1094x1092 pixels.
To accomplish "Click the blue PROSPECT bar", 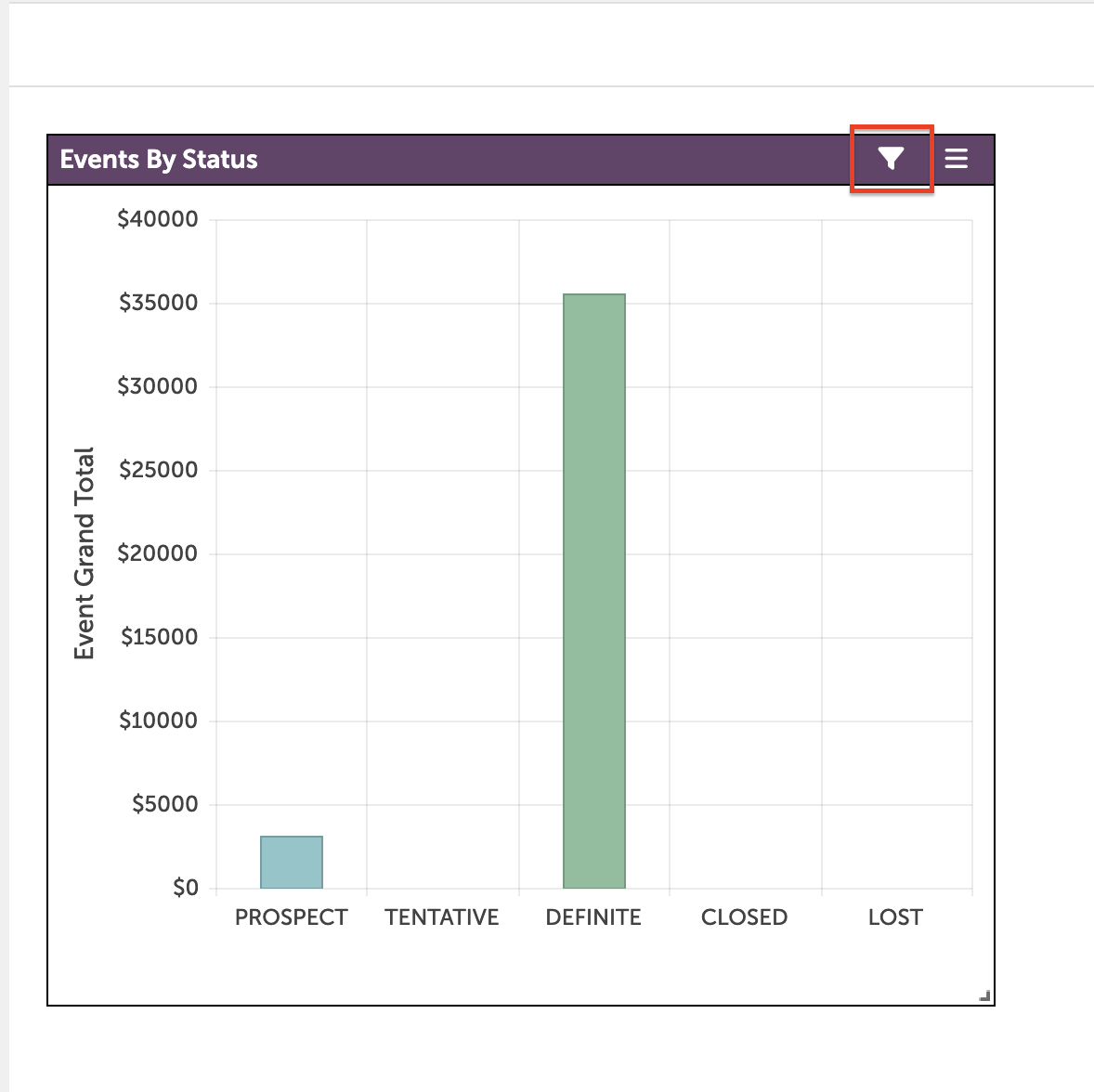I will pos(292,862).
